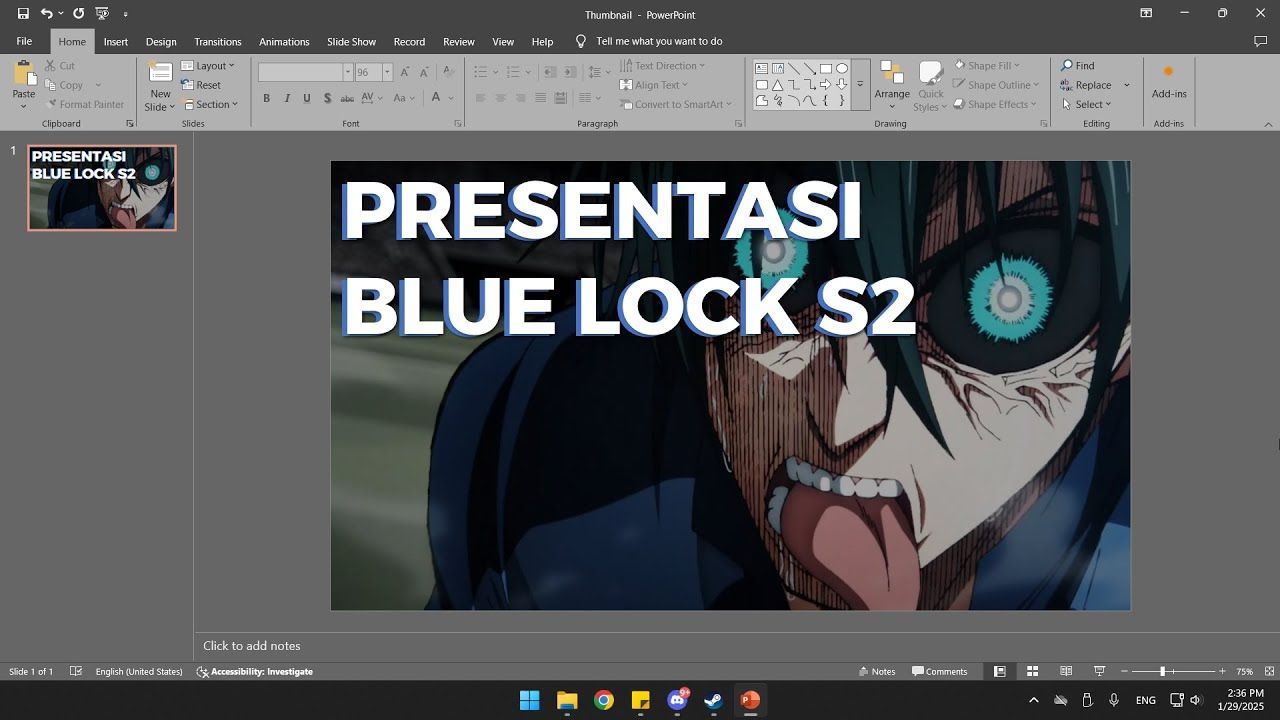Switch to the Transitions tab
Viewport: 1280px width, 720px height.
(x=218, y=42)
